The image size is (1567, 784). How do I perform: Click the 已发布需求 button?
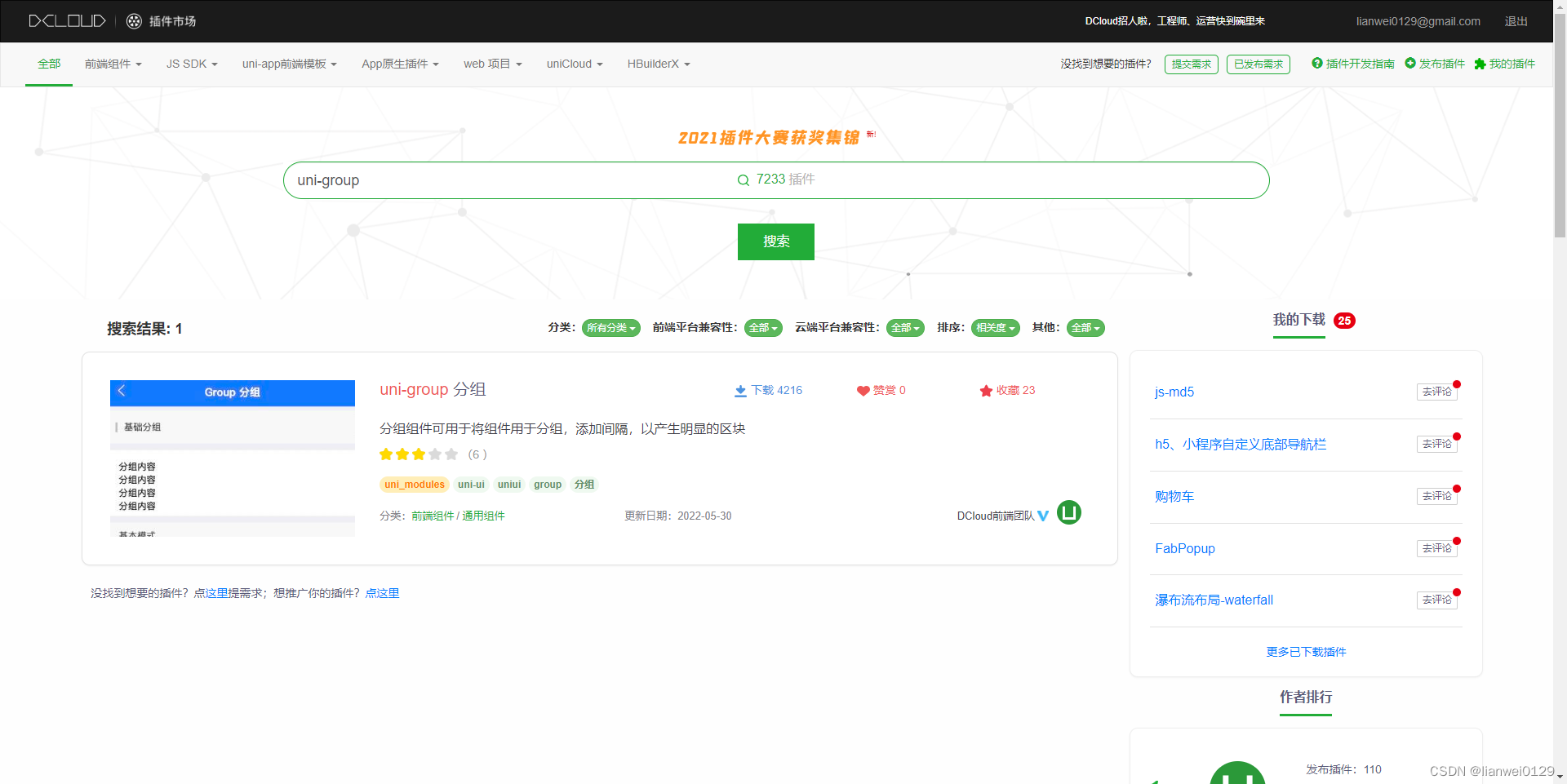point(1258,64)
